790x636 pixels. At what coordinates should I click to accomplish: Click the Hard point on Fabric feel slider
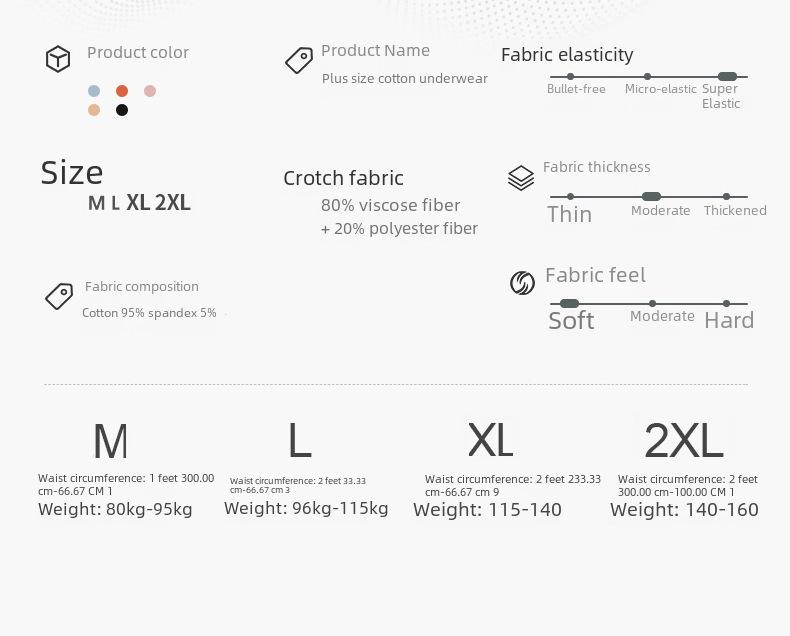[x=726, y=303]
